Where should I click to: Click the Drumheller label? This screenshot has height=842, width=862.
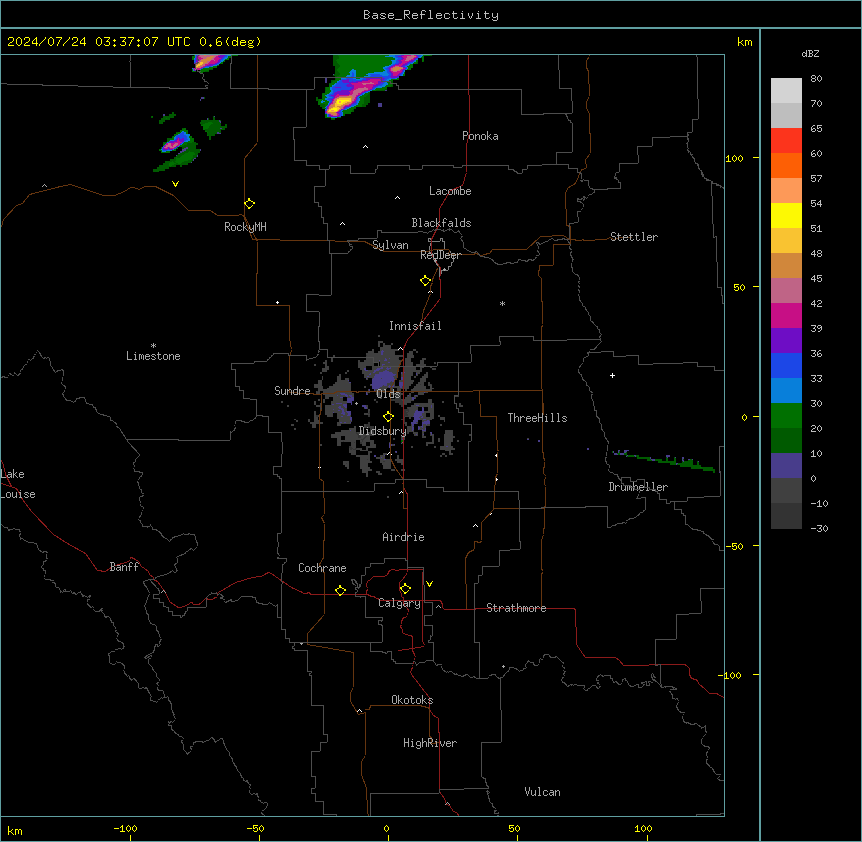tap(638, 487)
